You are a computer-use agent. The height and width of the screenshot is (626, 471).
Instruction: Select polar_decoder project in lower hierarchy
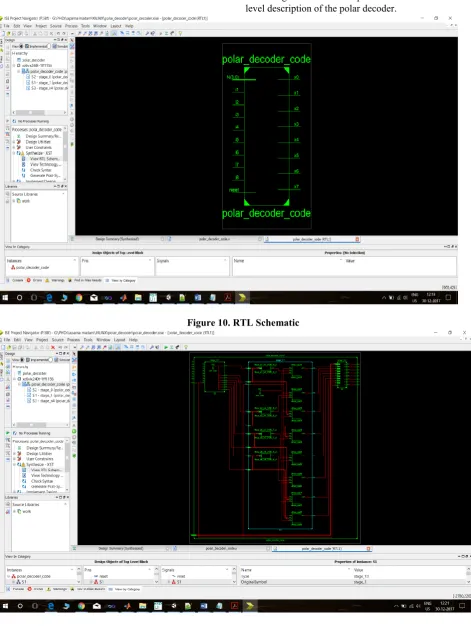[x=34, y=373]
